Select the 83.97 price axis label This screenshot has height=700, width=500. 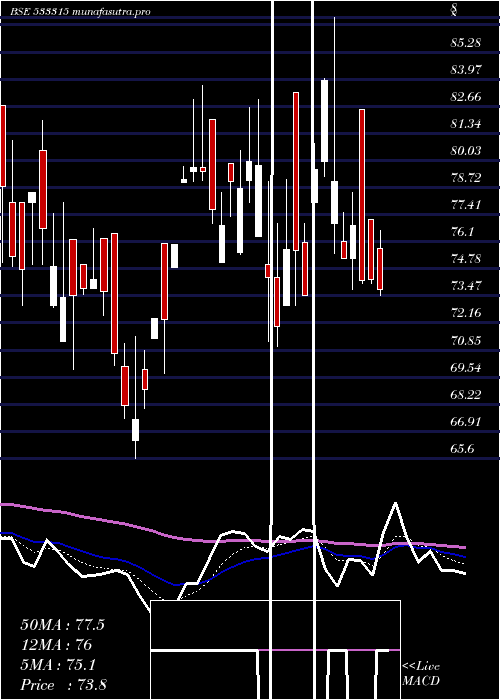(466, 70)
